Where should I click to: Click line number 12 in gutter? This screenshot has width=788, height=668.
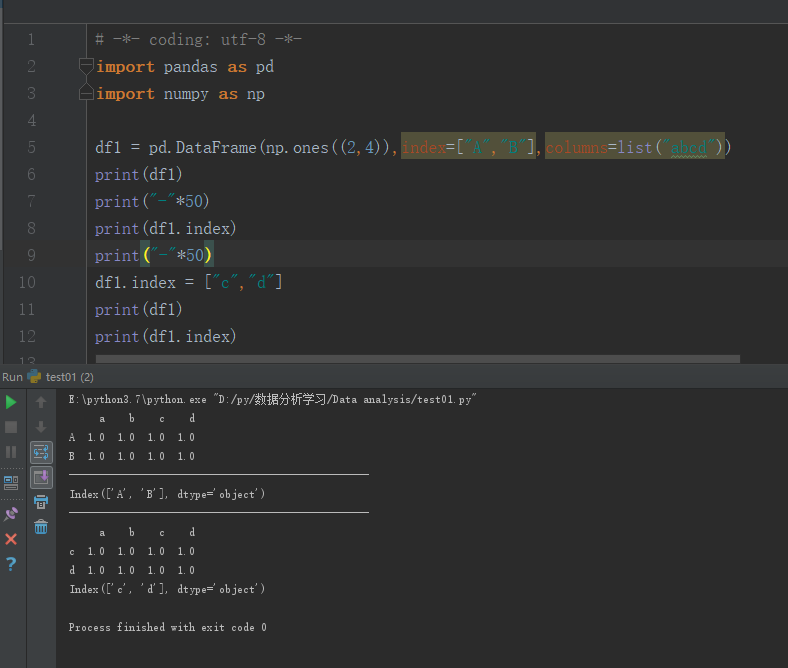click(x=27, y=336)
